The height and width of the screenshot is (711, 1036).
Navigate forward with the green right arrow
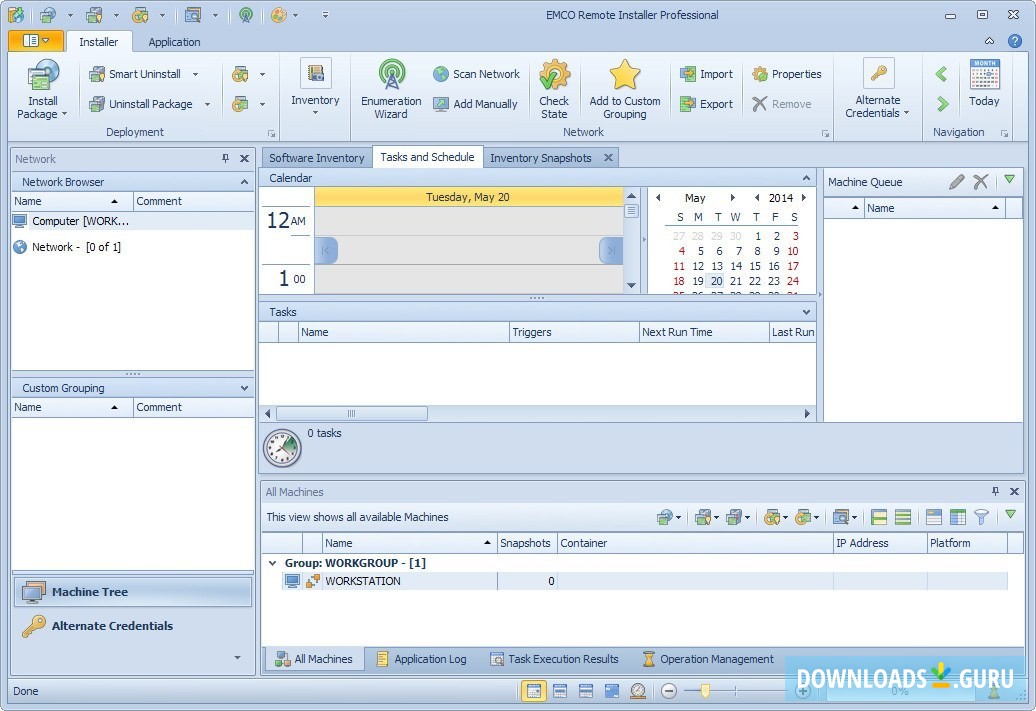pyautogui.click(x=942, y=104)
